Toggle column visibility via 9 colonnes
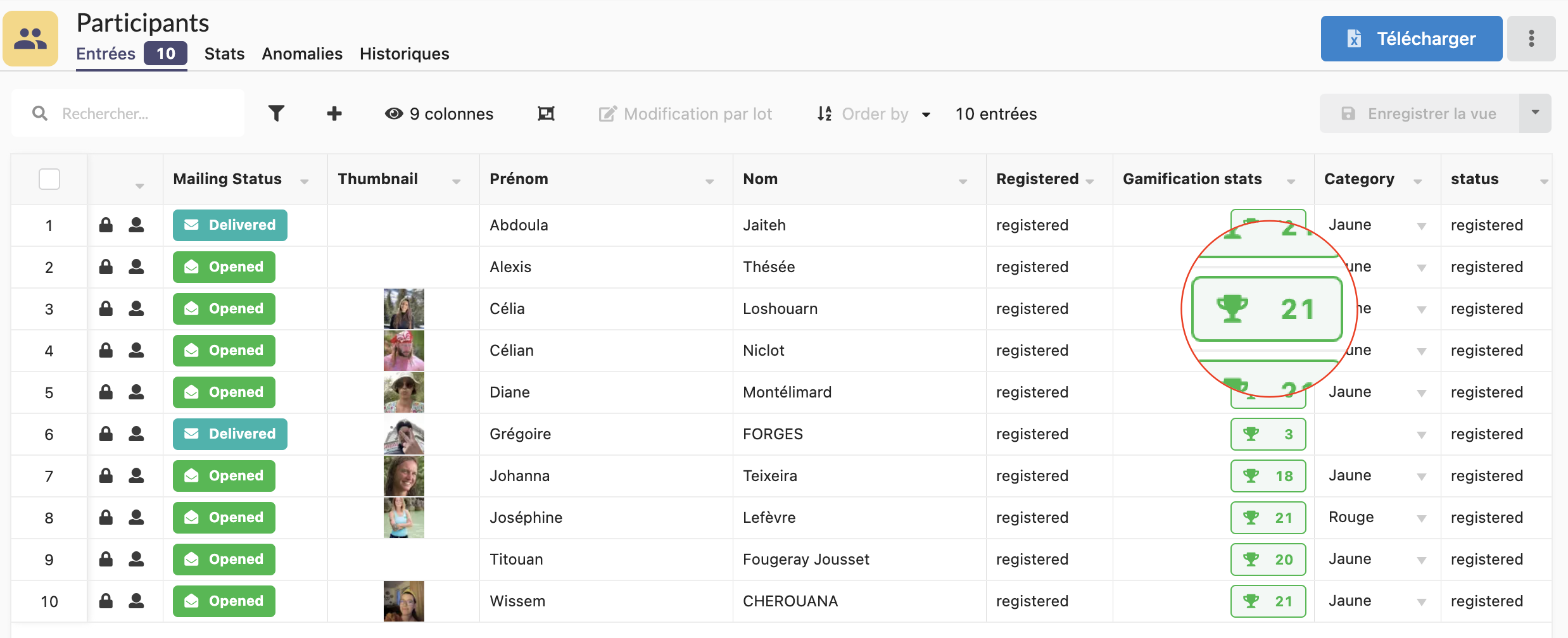 pos(439,114)
